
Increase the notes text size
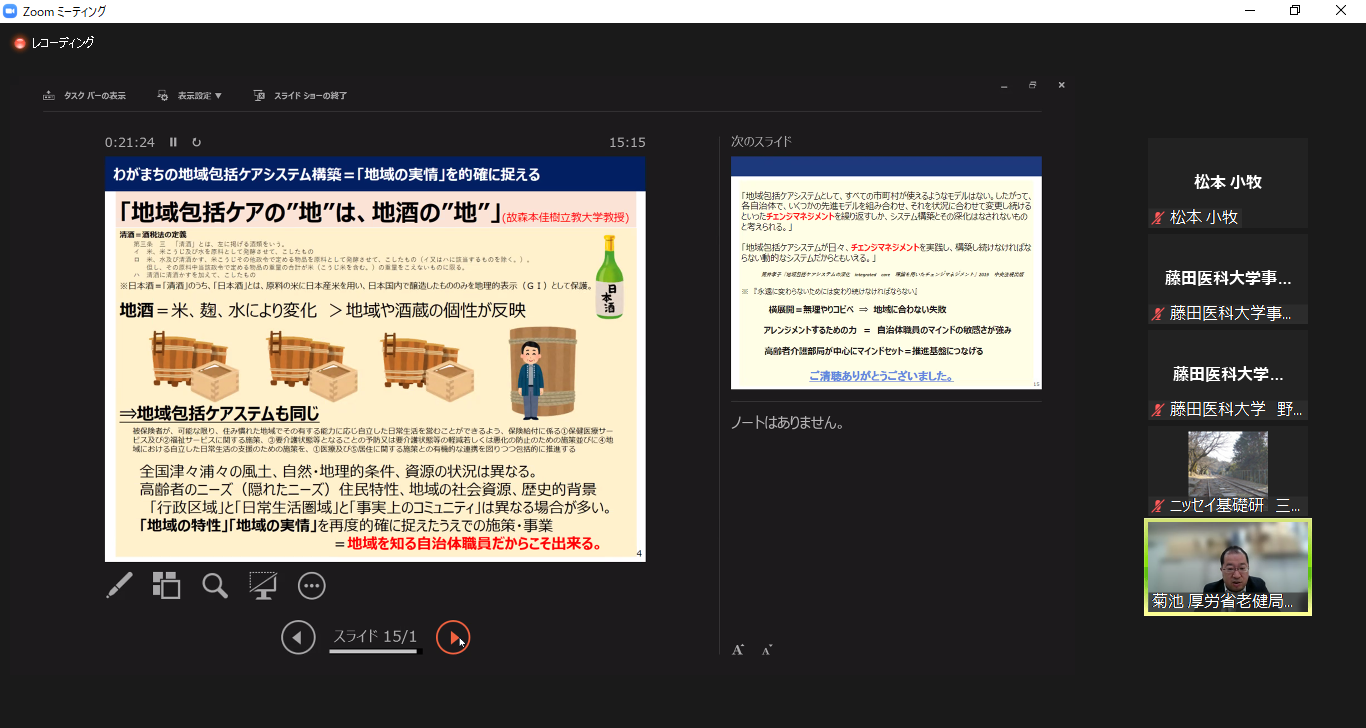tap(738, 650)
